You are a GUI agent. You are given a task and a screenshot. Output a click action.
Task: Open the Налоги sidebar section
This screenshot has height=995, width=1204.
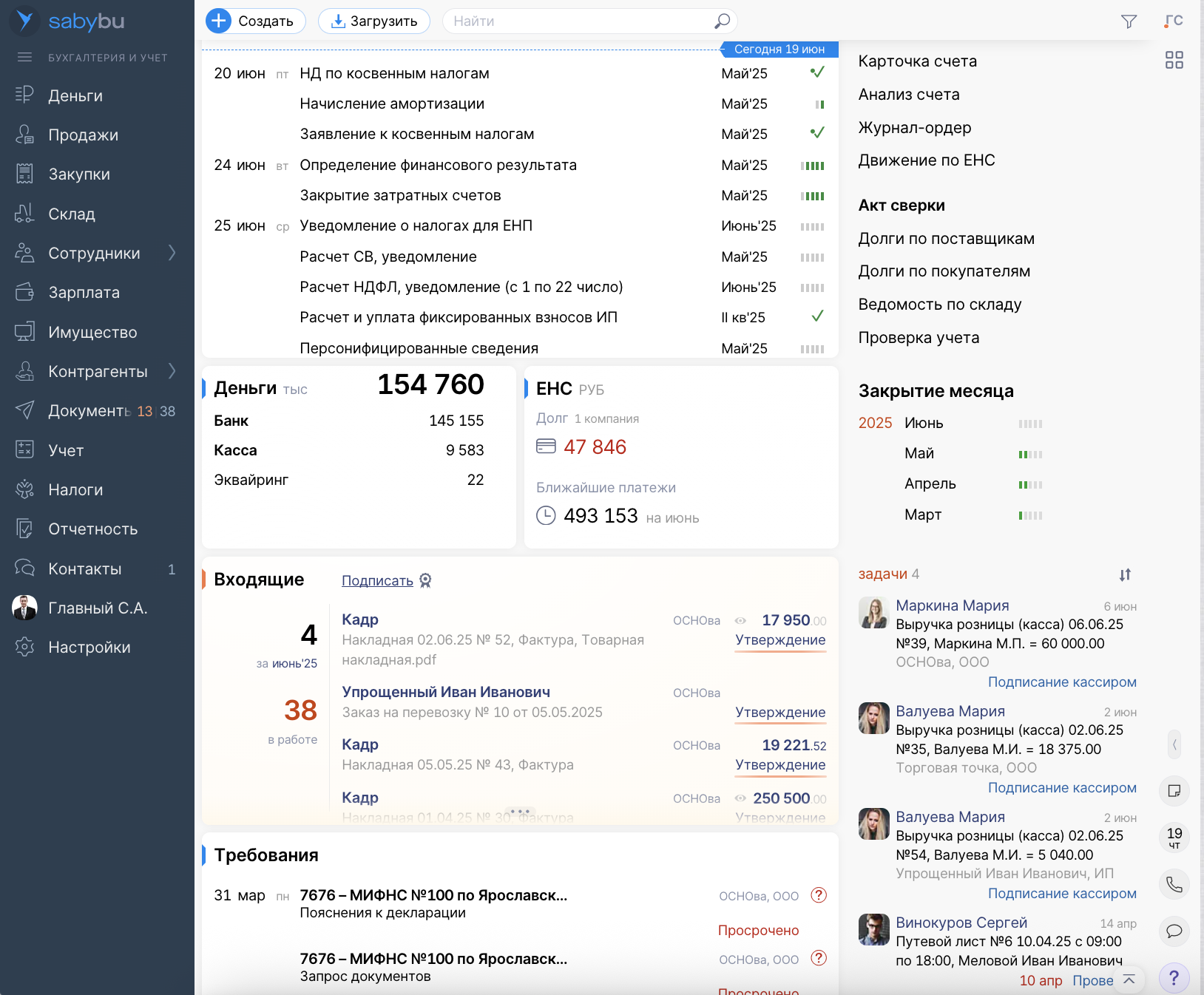75,489
